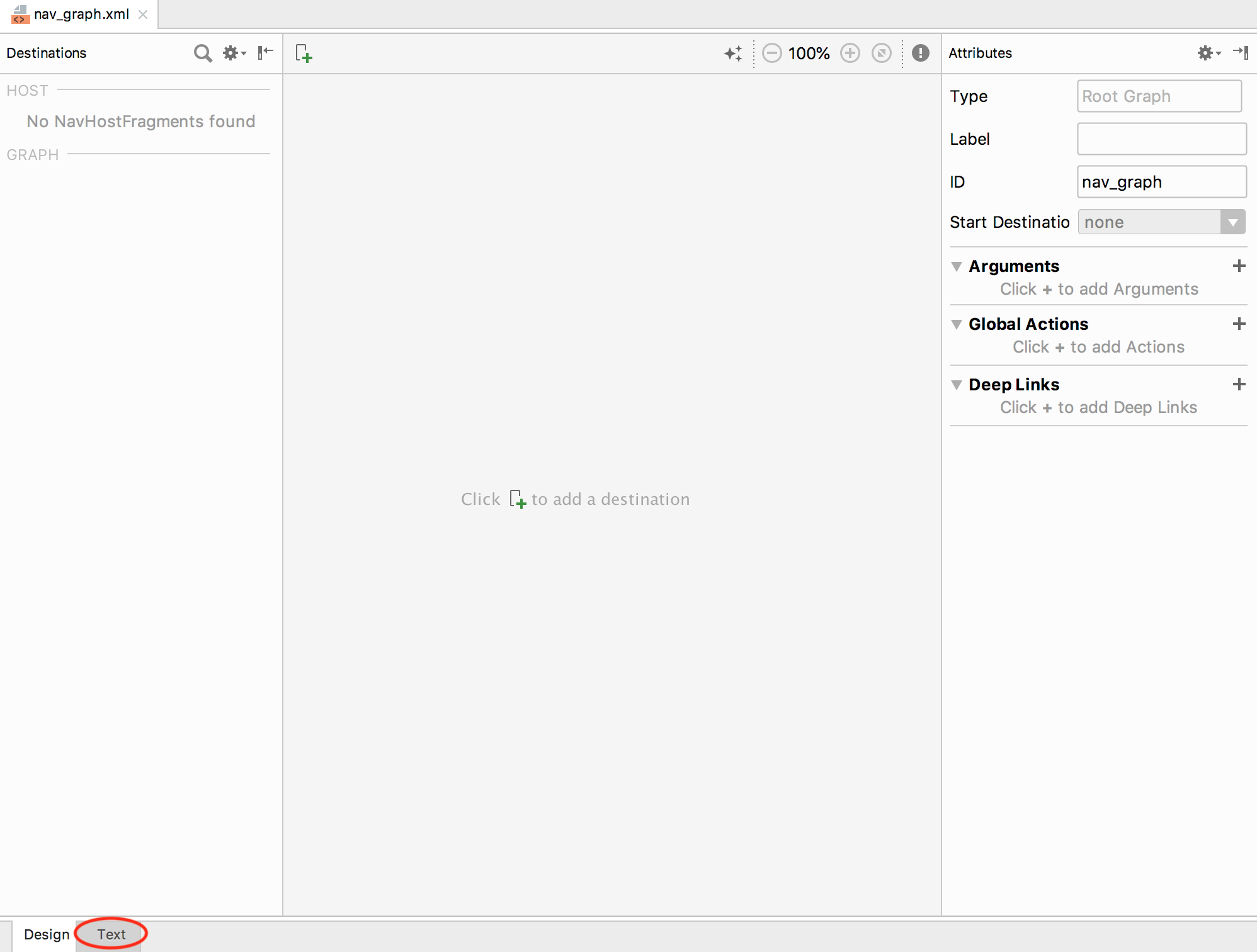Collapse the Arguments section
The height and width of the screenshot is (952, 1257).
click(957, 266)
